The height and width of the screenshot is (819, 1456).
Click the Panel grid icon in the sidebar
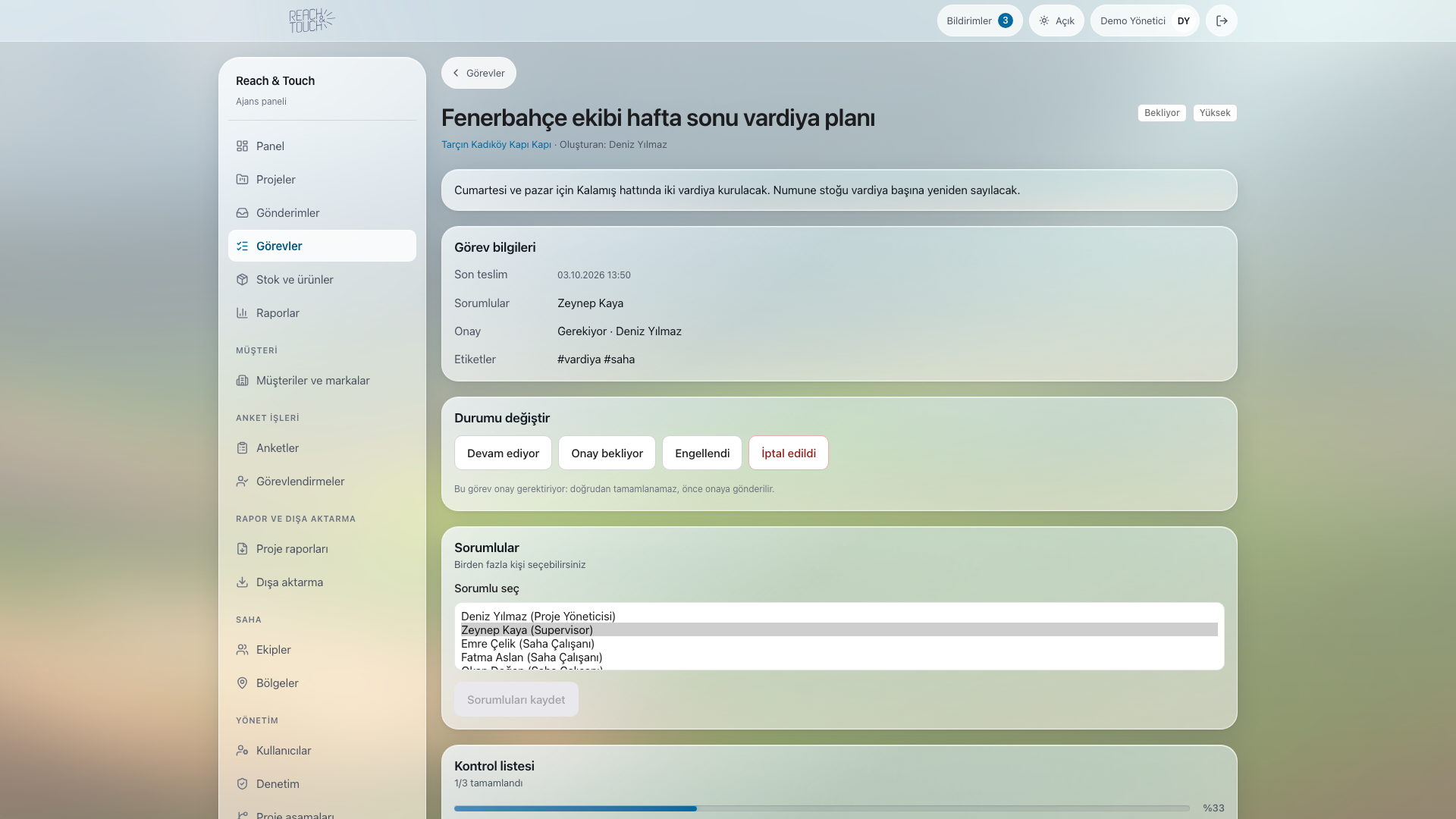pyautogui.click(x=242, y=146)
